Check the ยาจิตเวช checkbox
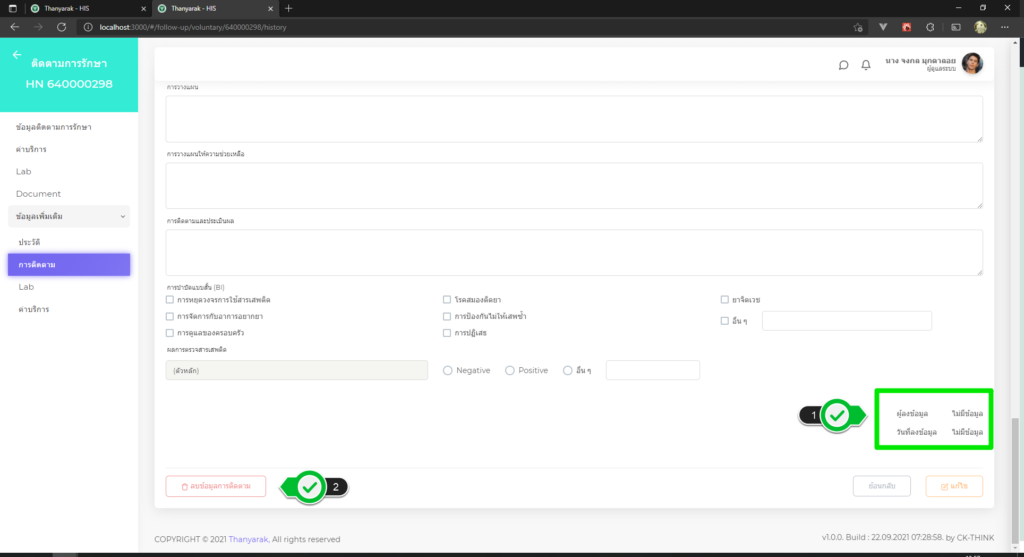 coord(724,299)
